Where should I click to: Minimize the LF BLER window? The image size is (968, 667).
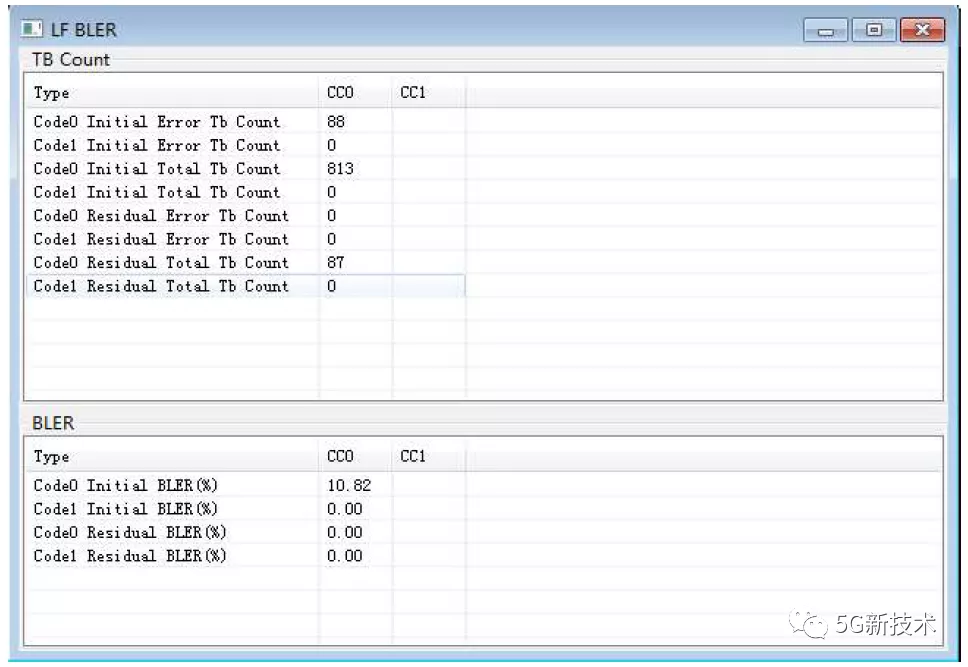point(826,30)
